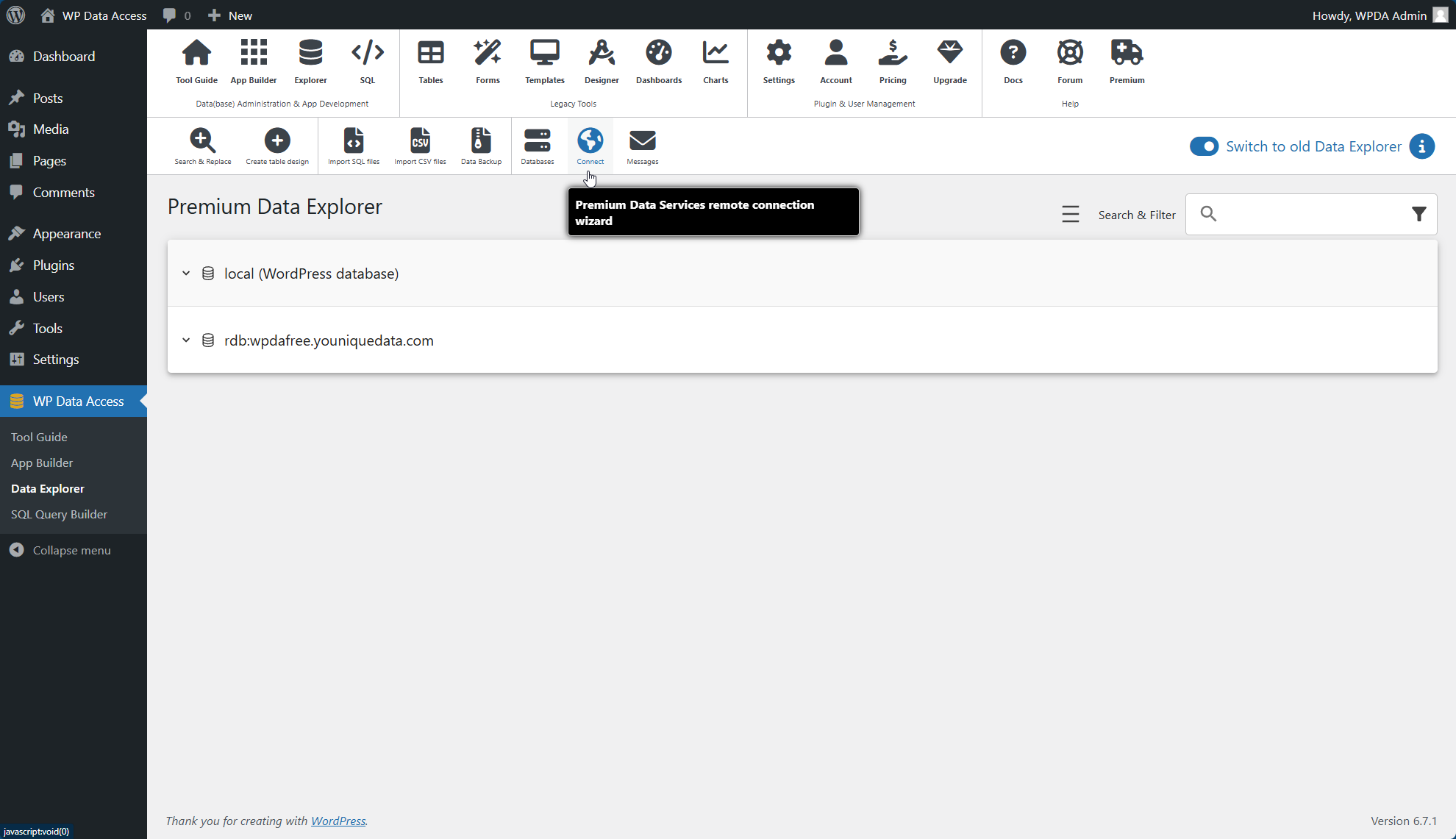Click the filter funnel icon
The height and width of the screenshot is (839, 1456).
point(1418,214)
